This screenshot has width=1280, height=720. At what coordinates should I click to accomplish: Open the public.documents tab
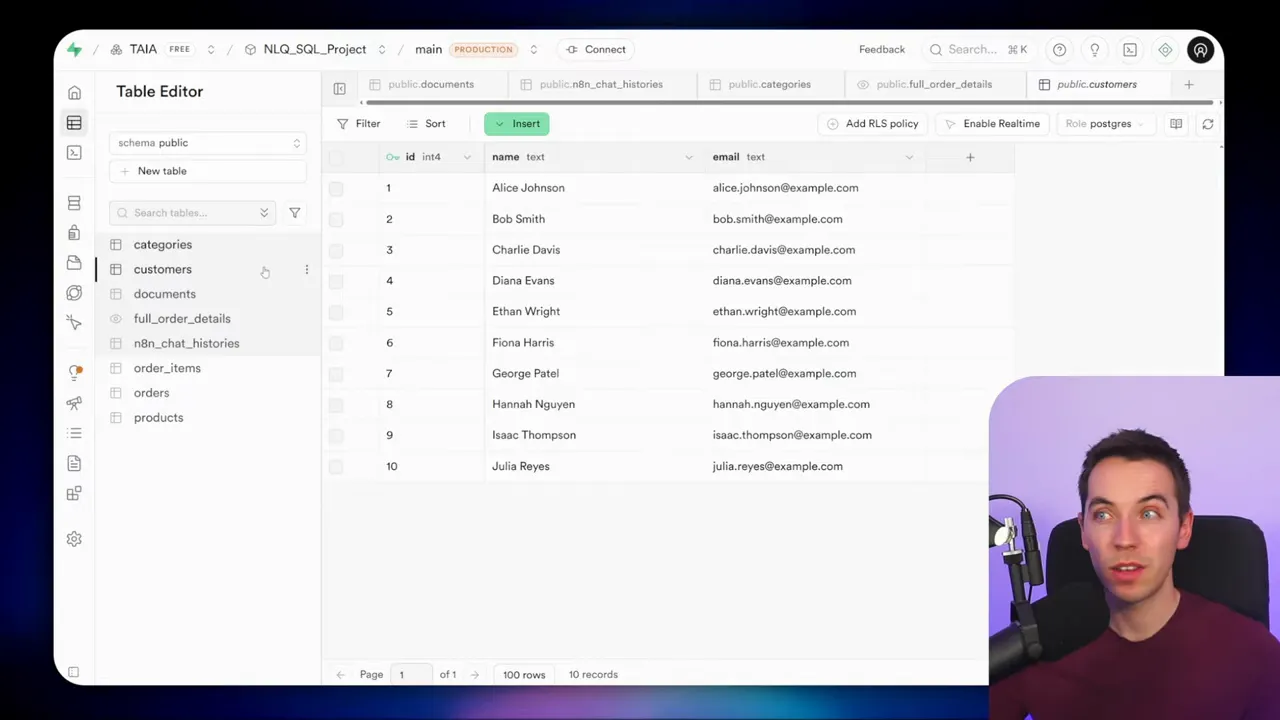click(430, 84)
